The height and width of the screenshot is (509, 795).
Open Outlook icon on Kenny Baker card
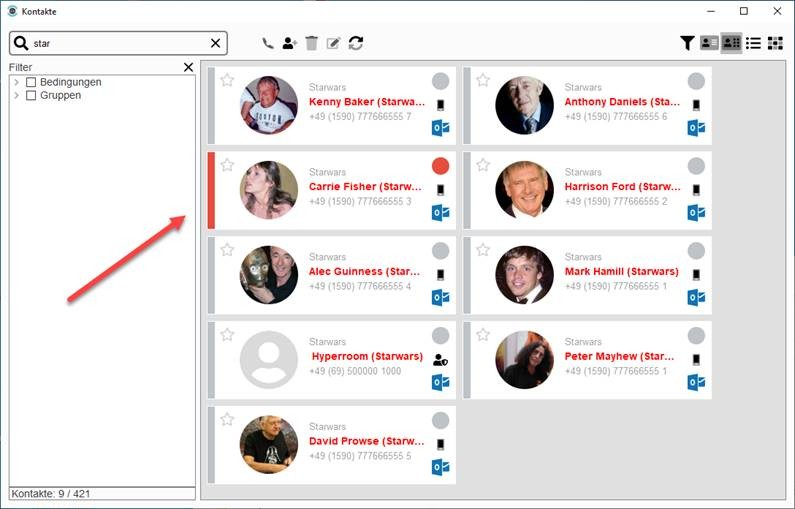441,127
